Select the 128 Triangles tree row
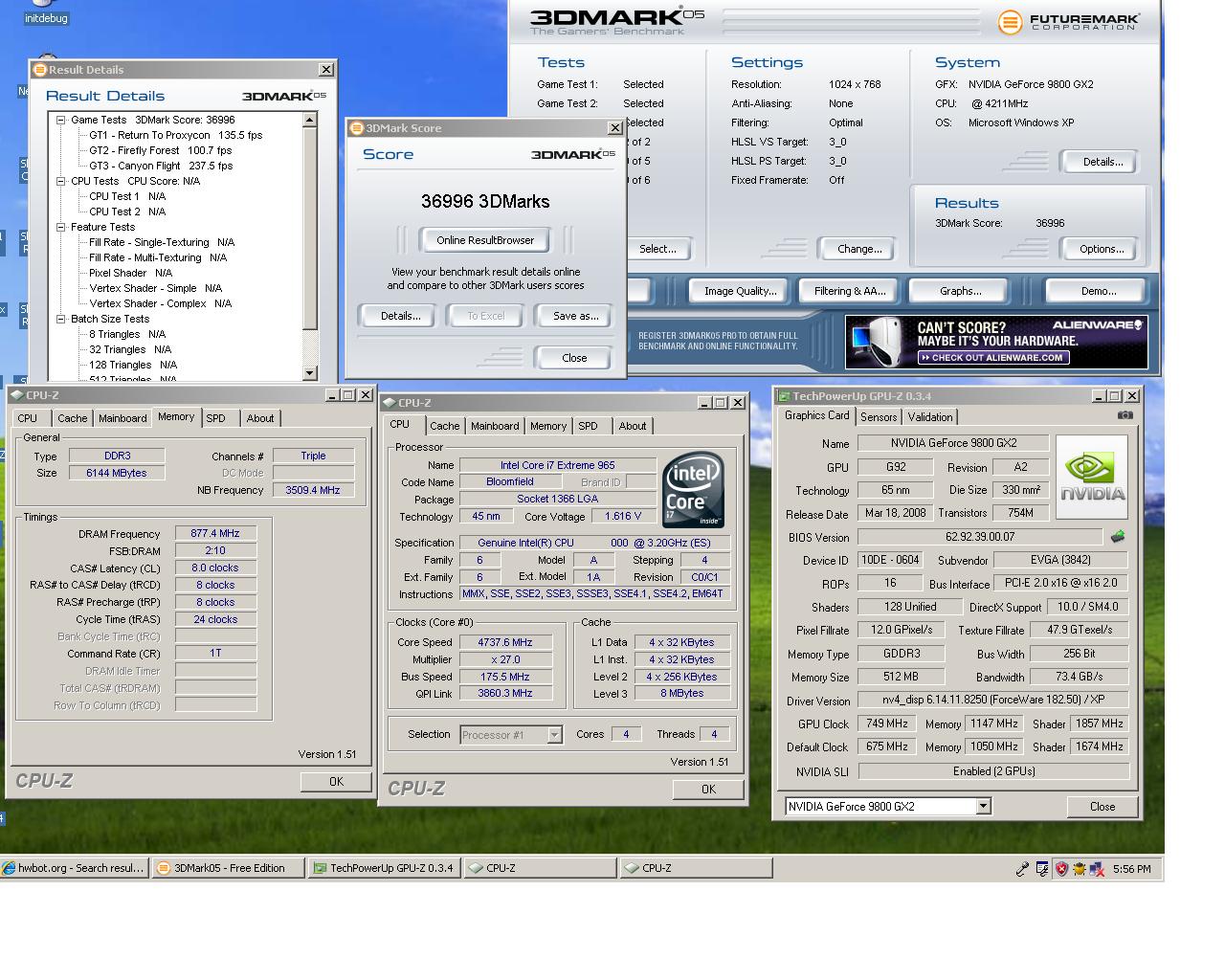Screen dimensions: 1225x980 click(133, 365)
